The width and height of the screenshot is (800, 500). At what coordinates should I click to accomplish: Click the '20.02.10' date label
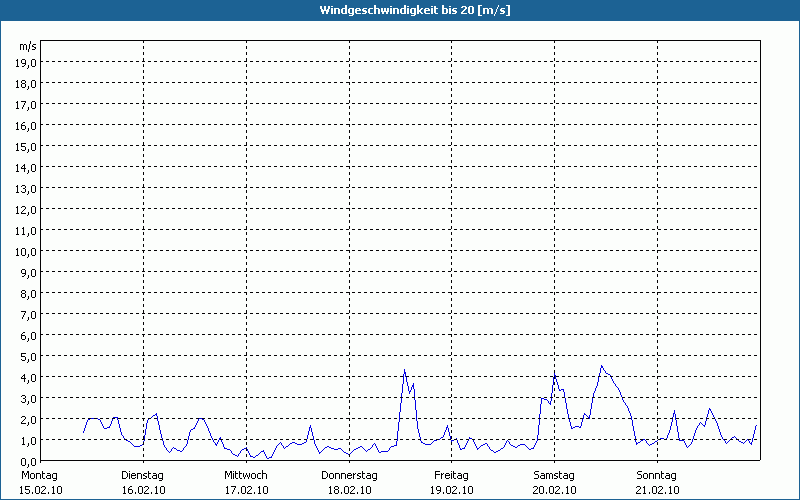(555, 490)
